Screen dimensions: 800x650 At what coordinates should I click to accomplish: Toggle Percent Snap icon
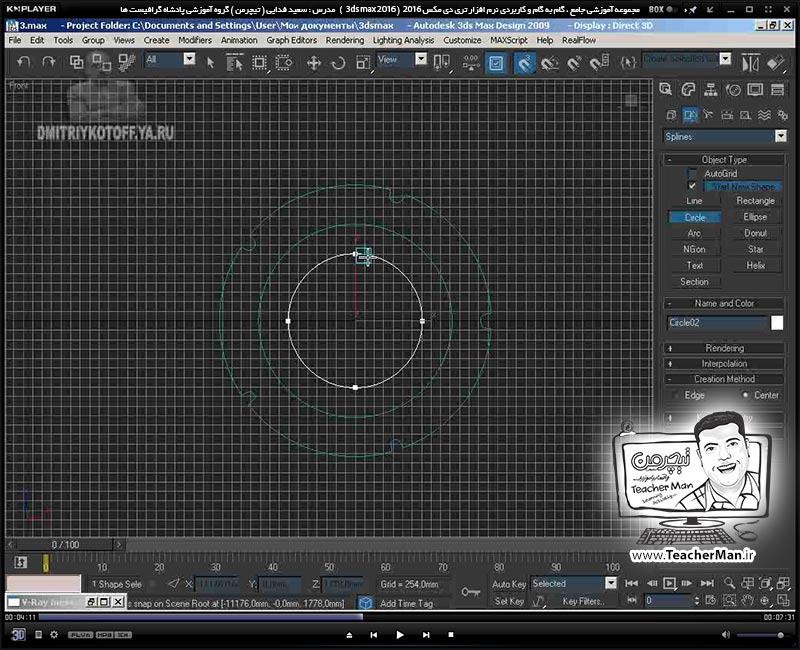pos(574,63)
